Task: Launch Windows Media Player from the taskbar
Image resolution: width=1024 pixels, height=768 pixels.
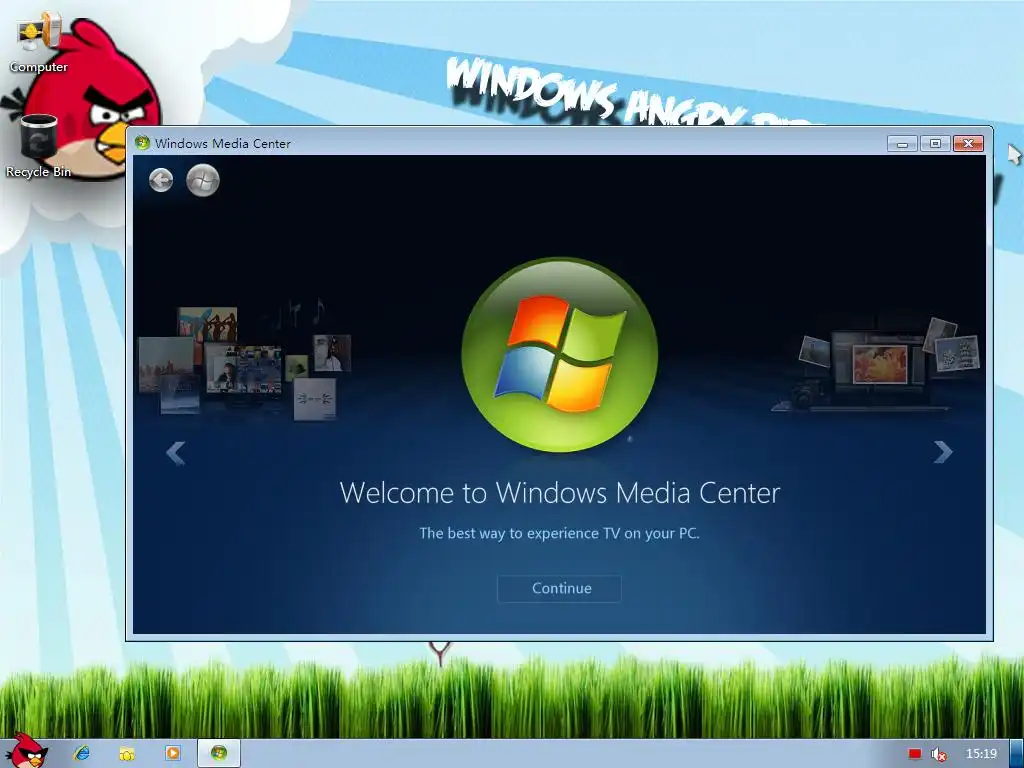Action: point(172,753)
